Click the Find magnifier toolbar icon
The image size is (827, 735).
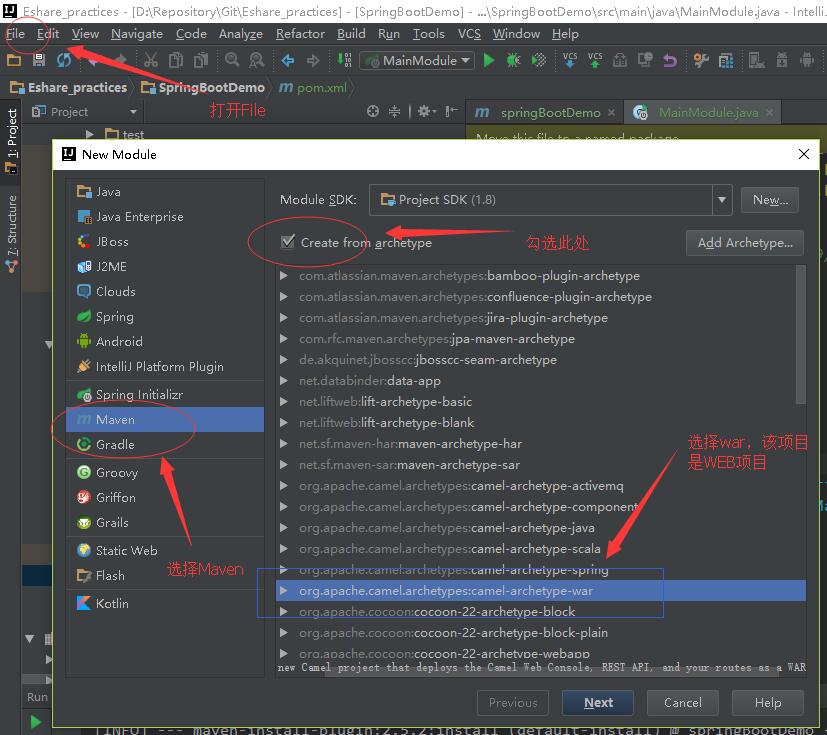click(232, 60)
